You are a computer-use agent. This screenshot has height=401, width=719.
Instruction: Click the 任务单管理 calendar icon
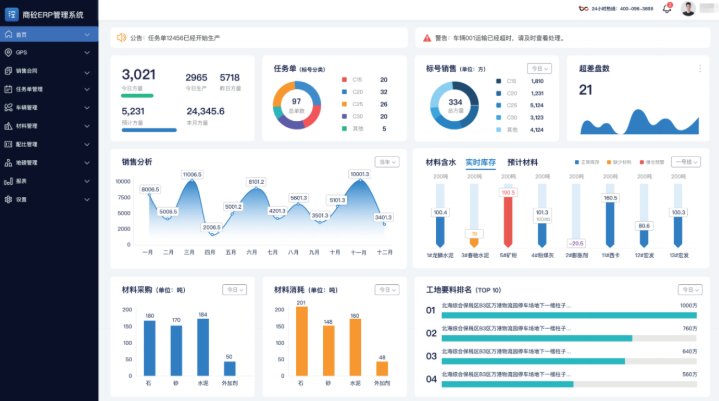coord(8,89)
